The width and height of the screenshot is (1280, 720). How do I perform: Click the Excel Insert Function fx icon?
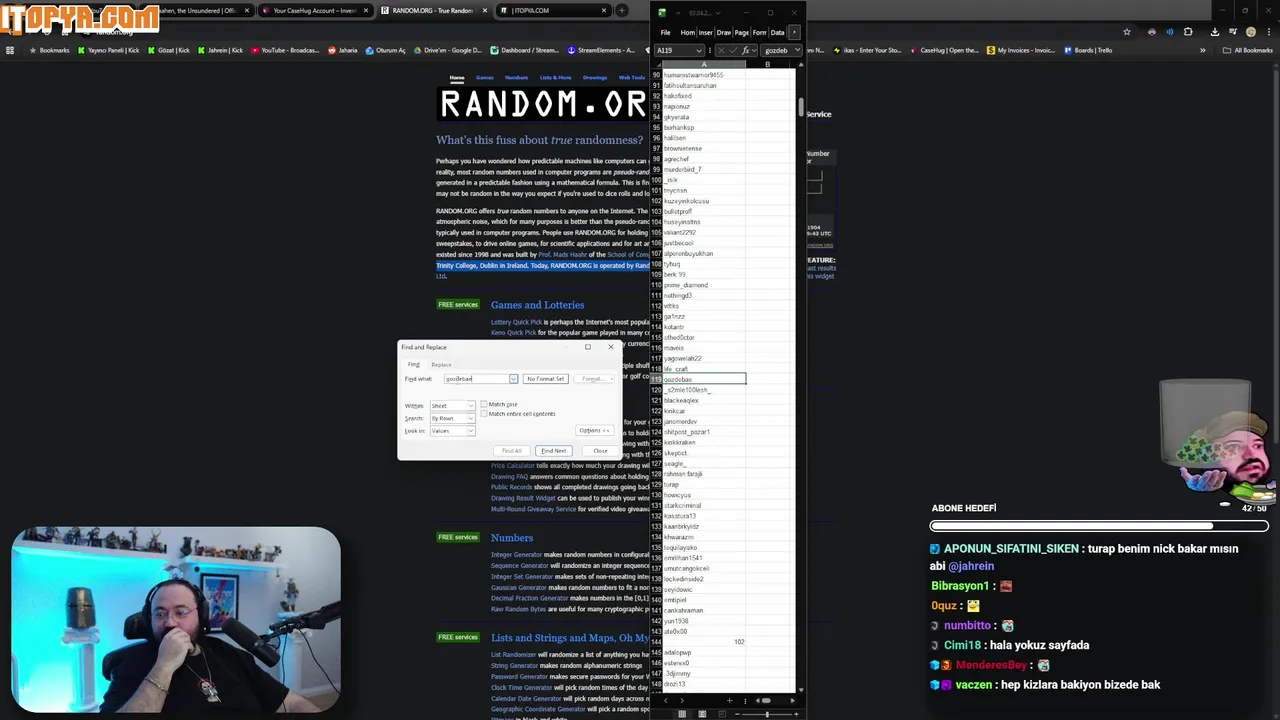(746, 50)
